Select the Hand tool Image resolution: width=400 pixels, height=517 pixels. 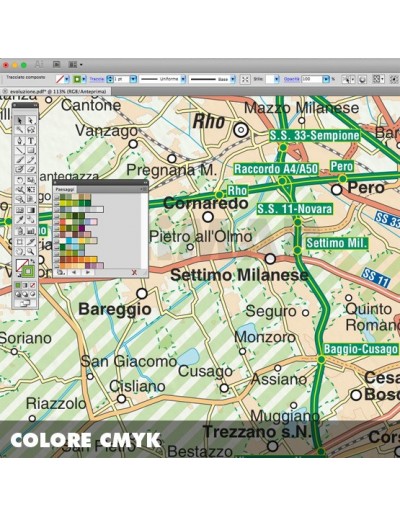tap(20, 251)
